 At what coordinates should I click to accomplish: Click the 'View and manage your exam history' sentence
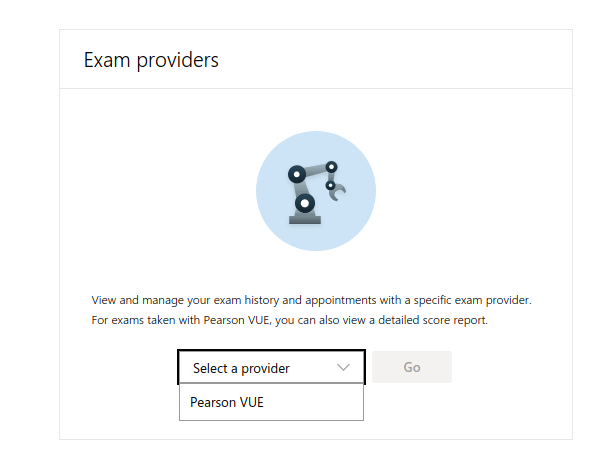click(x=311, y=300)
